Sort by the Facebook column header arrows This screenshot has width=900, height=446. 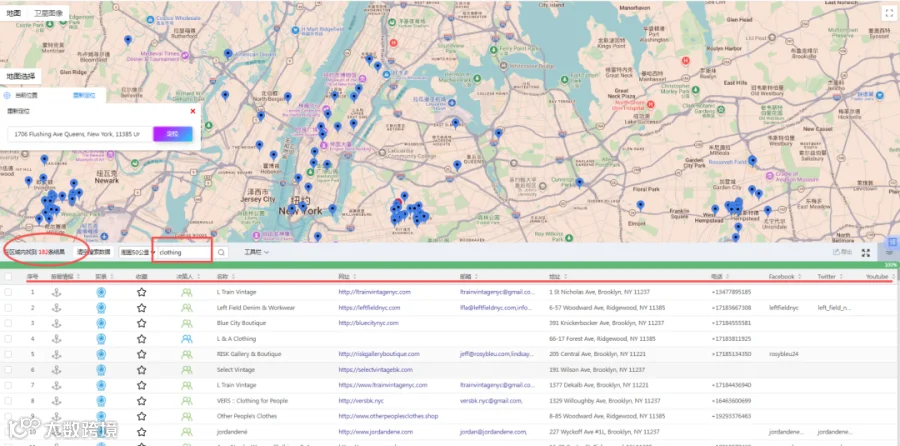point(798,277)
